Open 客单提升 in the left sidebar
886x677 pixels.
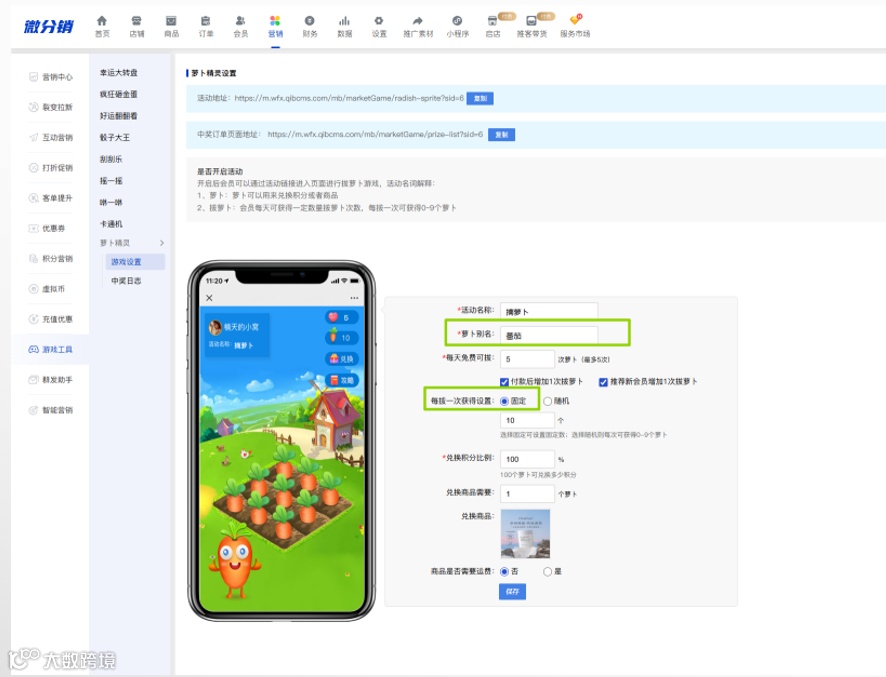click(x=51, y=198)
